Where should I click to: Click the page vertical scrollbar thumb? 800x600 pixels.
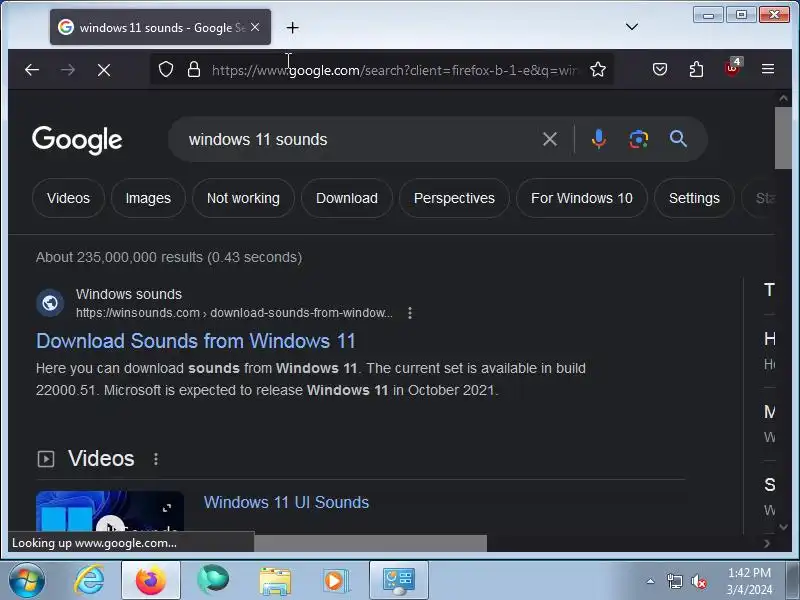pos(783,138)
